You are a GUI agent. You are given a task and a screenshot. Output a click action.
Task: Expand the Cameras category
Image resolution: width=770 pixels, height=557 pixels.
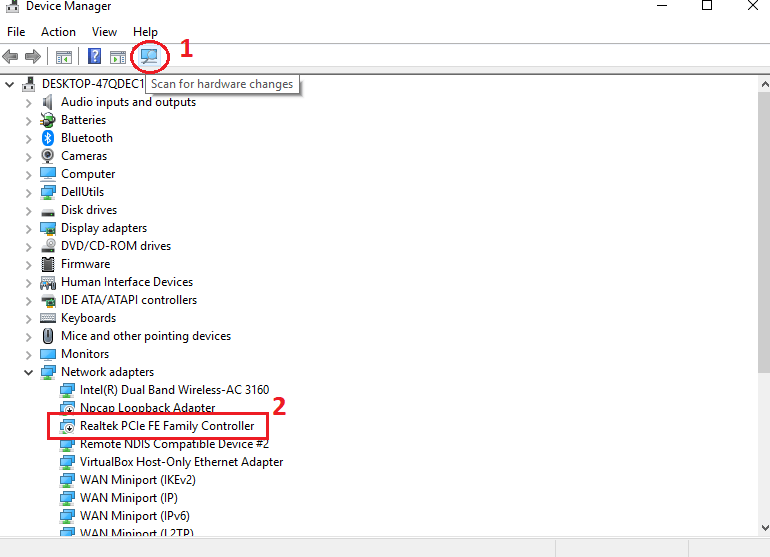28,157
